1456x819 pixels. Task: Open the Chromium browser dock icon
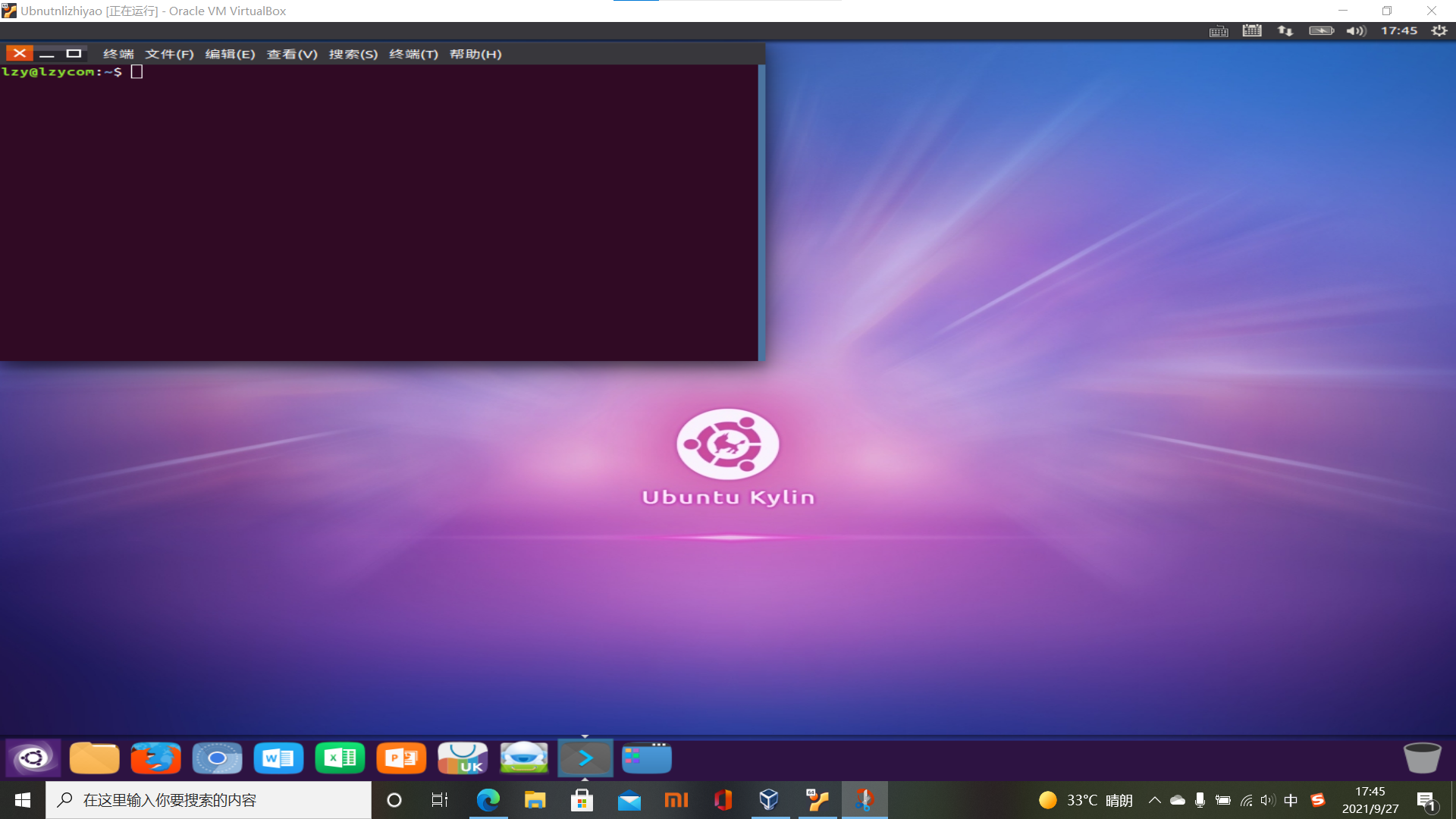click(x=217, y=758)
